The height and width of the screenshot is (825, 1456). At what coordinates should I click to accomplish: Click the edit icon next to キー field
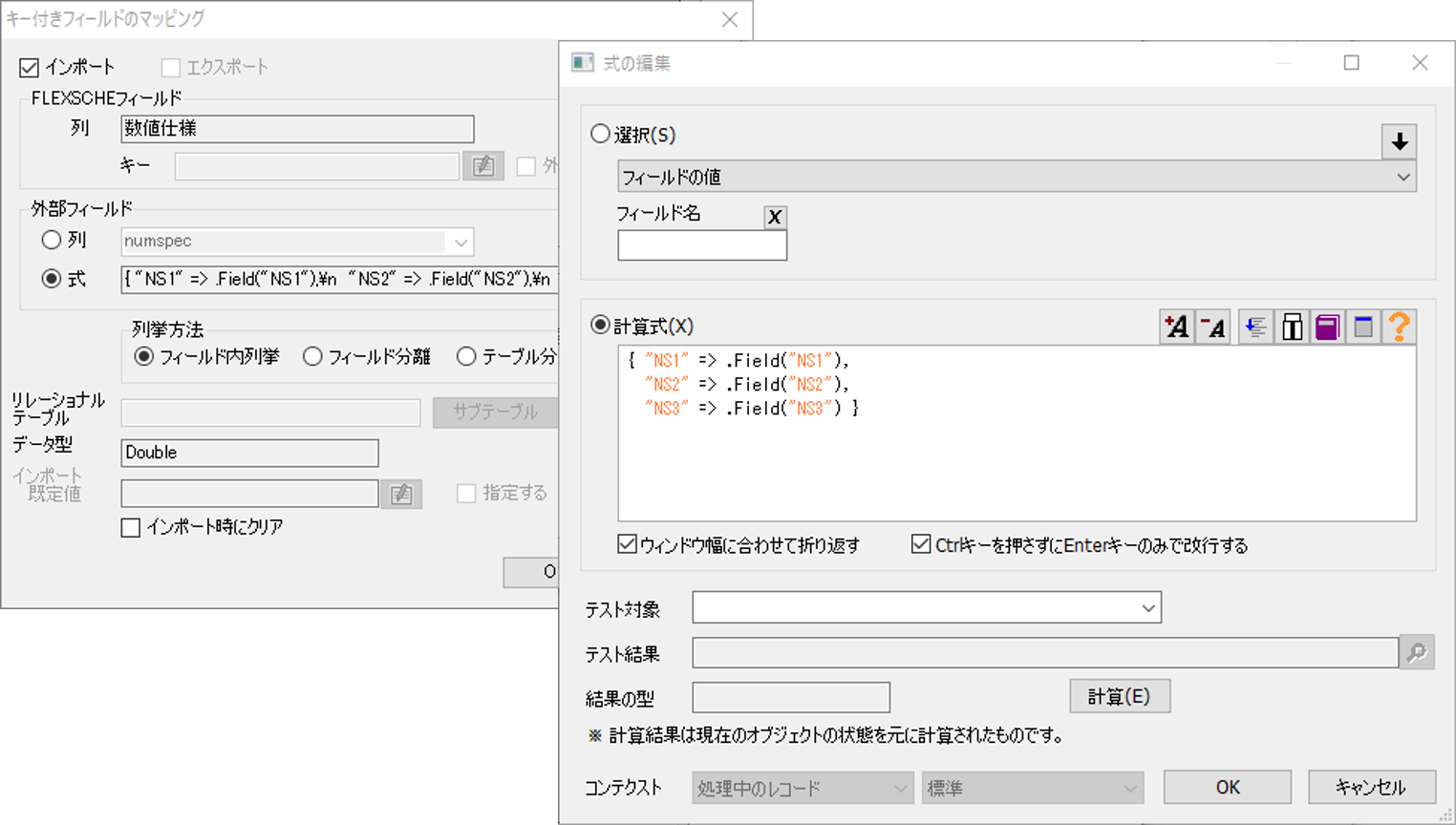click(483, 166)
